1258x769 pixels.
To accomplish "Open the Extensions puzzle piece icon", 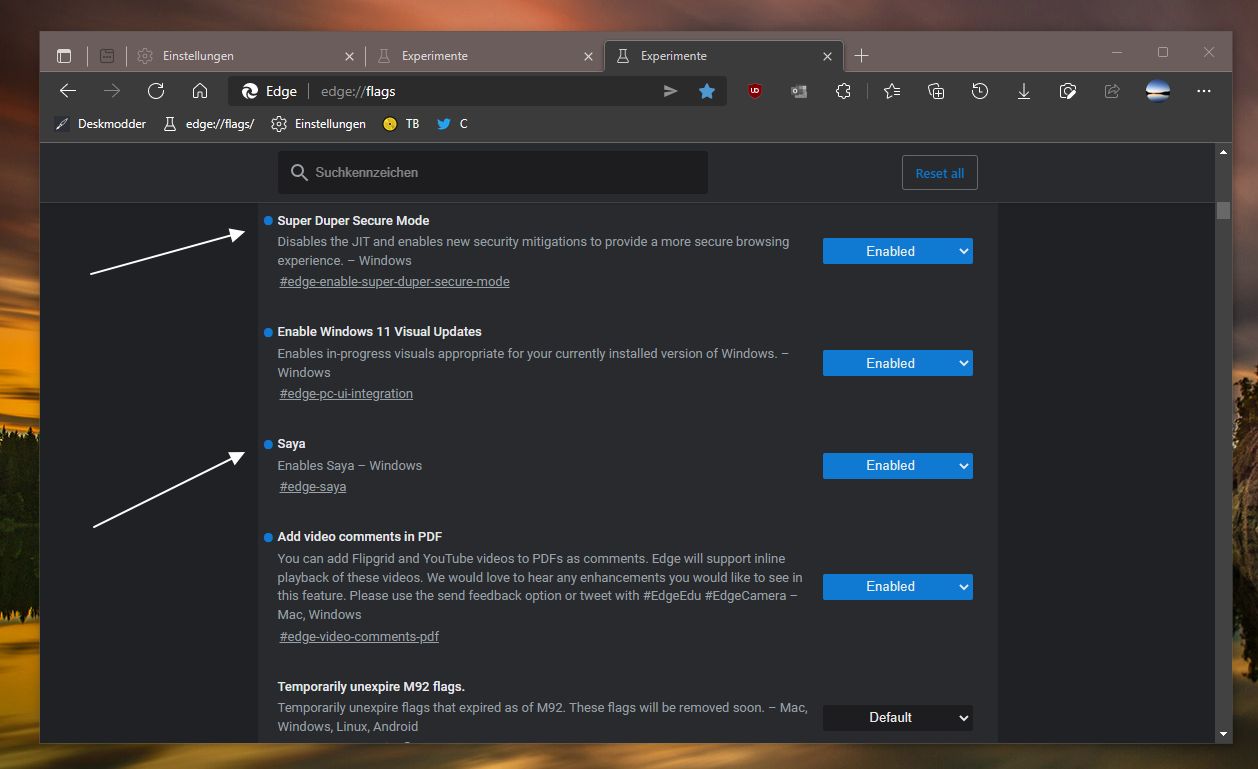I will click(843, 91).
